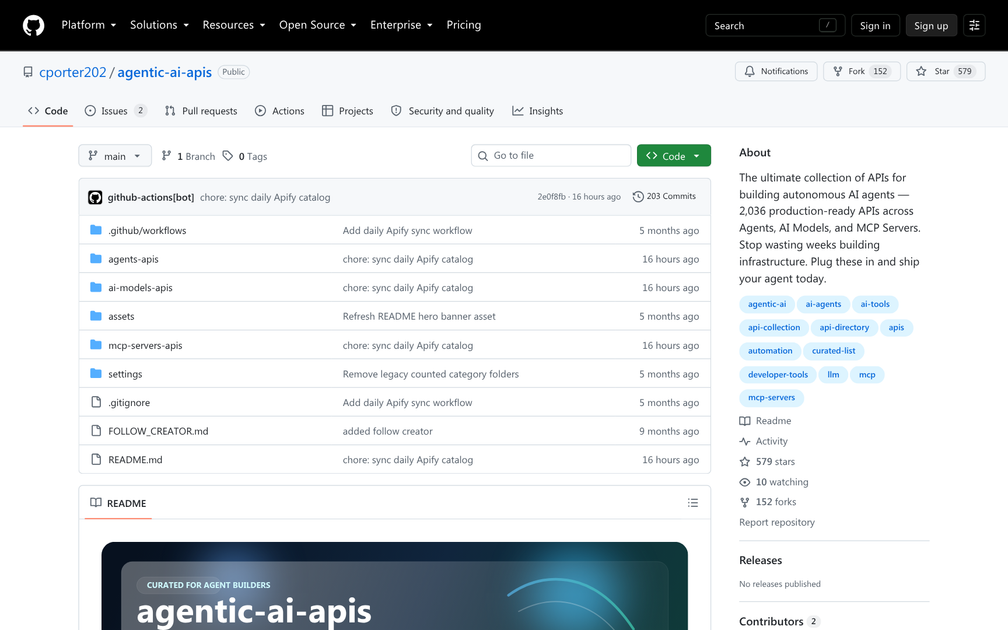
Task: Expand the Resources menu
Action: 234,25
